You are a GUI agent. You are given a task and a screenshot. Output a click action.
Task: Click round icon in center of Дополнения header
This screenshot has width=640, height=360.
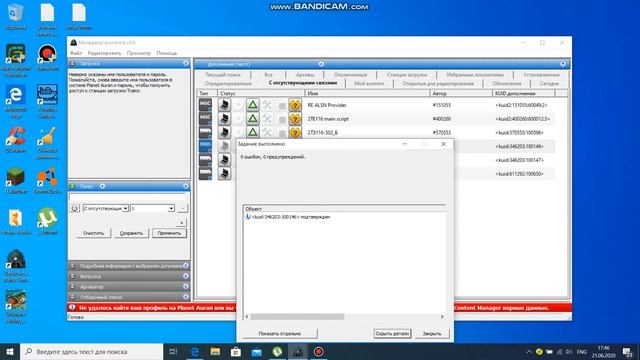[x=321, y=64]
